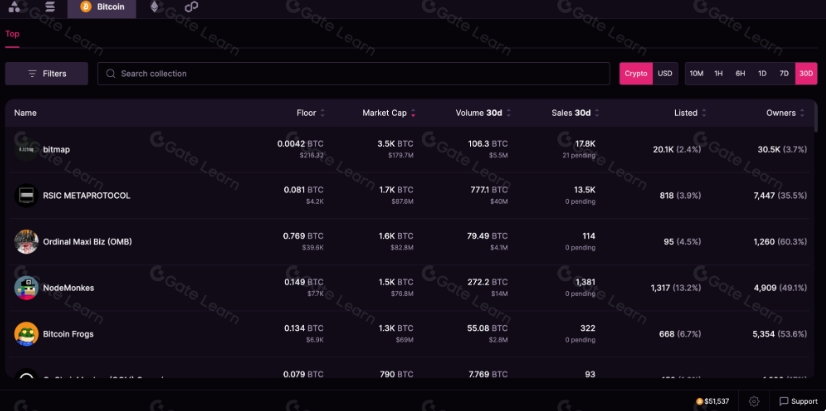
Task: Open RSIC METAPROTOCOL collection name
Action: [86, 195]
